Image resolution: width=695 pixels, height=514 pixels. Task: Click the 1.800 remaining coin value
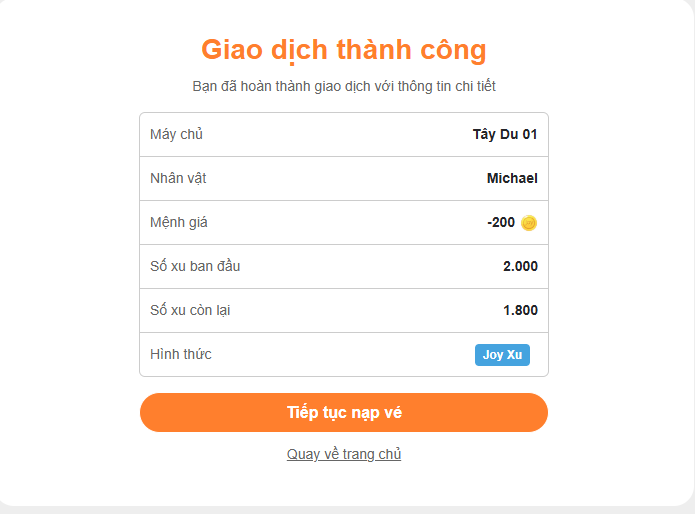tap(520, 311)
